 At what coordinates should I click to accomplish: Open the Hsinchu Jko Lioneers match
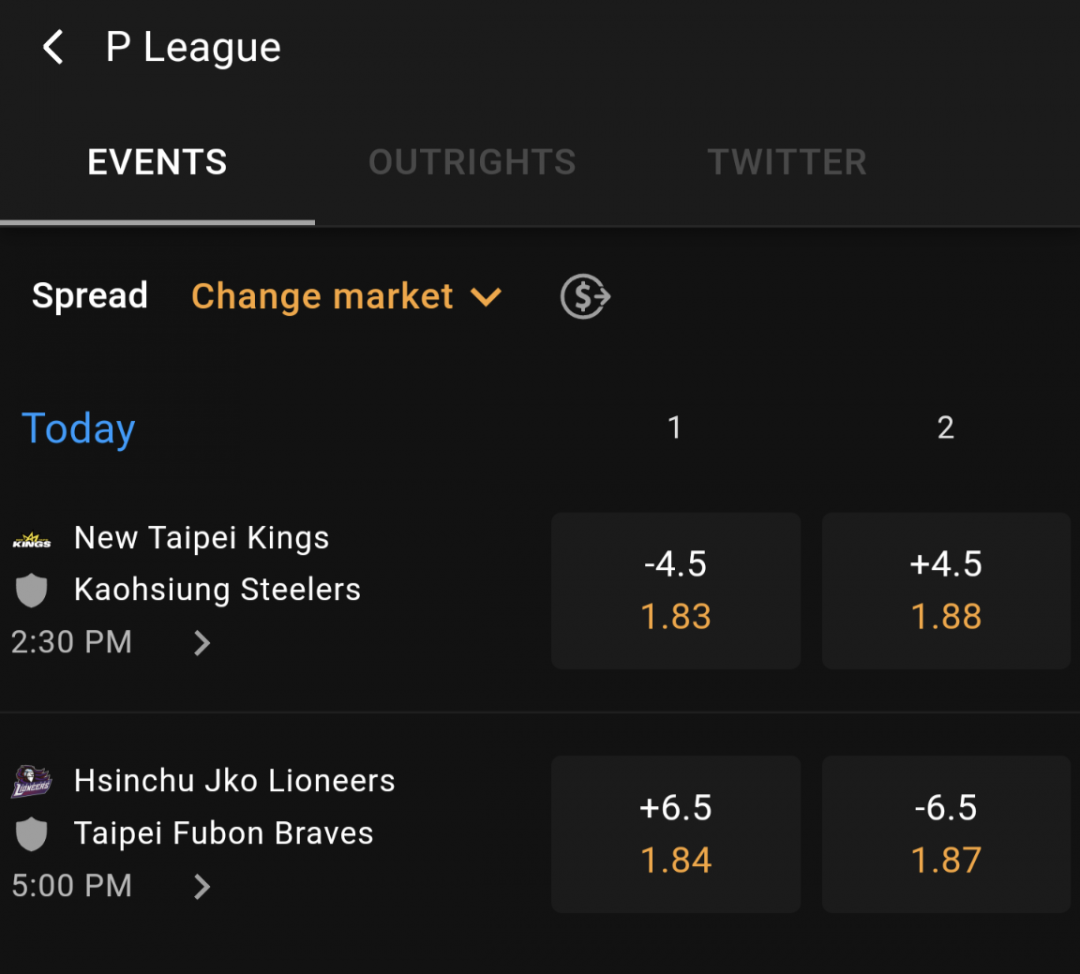pos(234,781)
